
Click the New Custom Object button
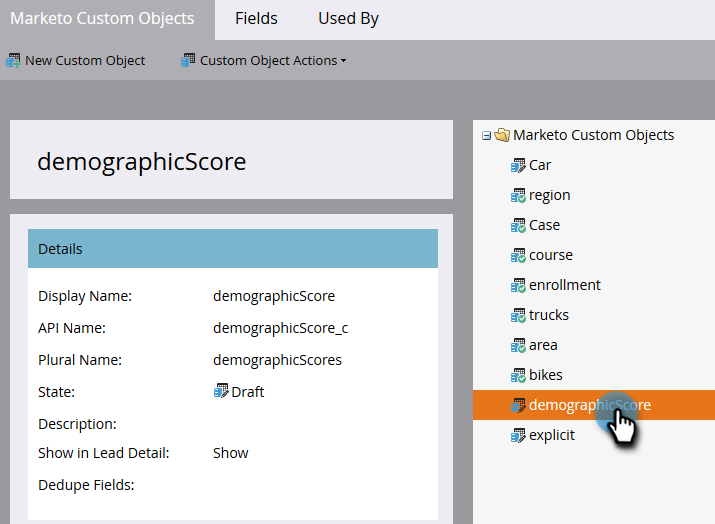pyautogui.click(x=84, y=61)
